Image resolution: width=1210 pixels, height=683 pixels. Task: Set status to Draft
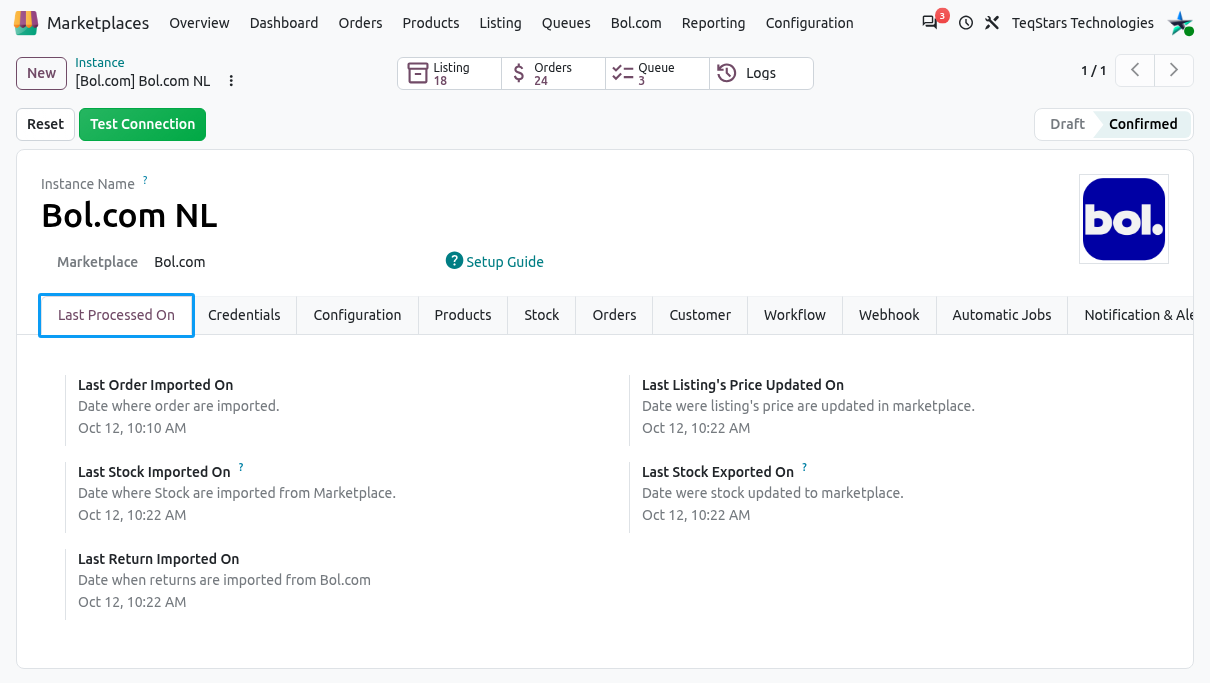(1067, 124)
